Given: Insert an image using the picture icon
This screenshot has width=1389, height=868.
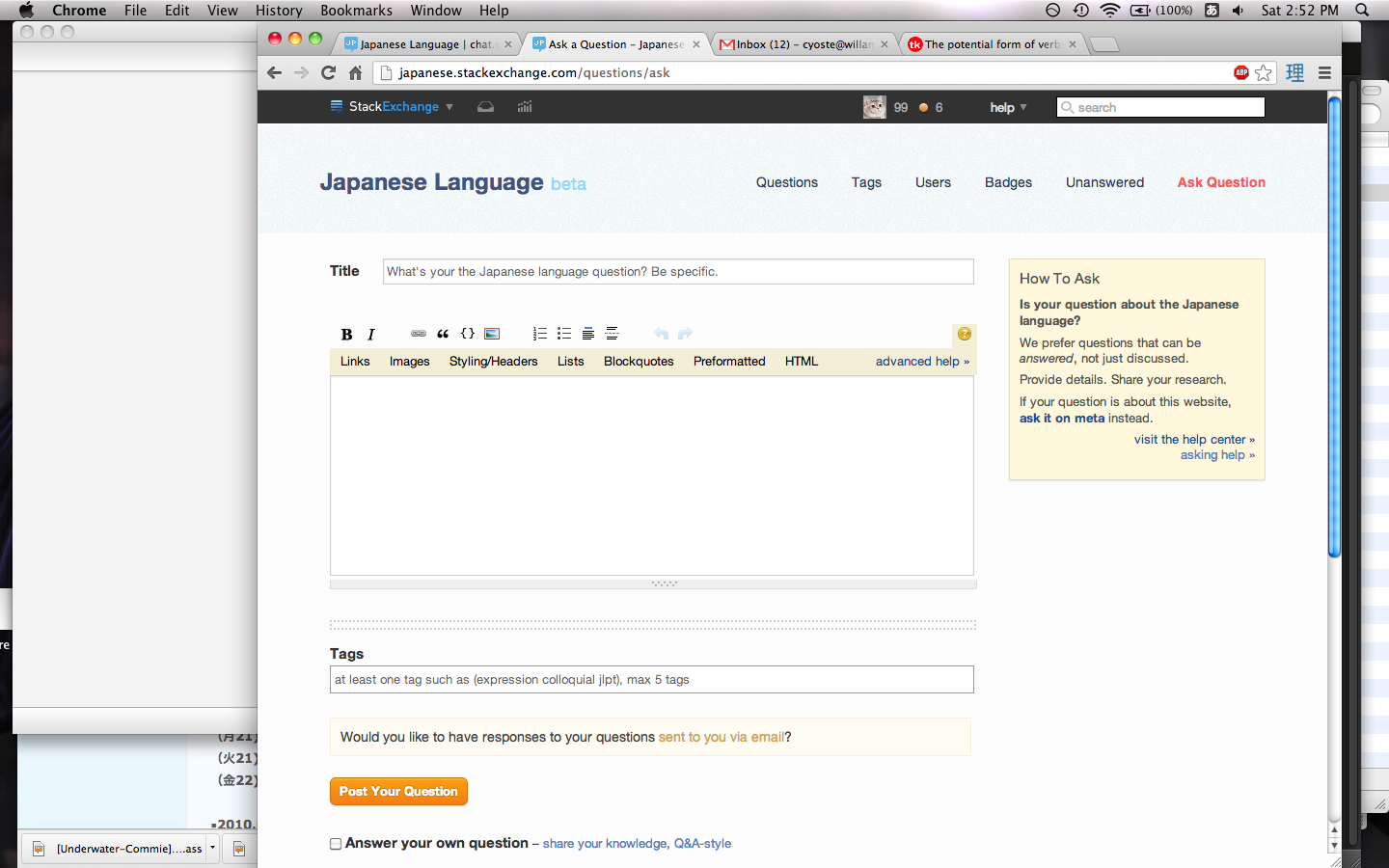Looking at the screenshot, I should pyautogui.click(x=492, y=334).
